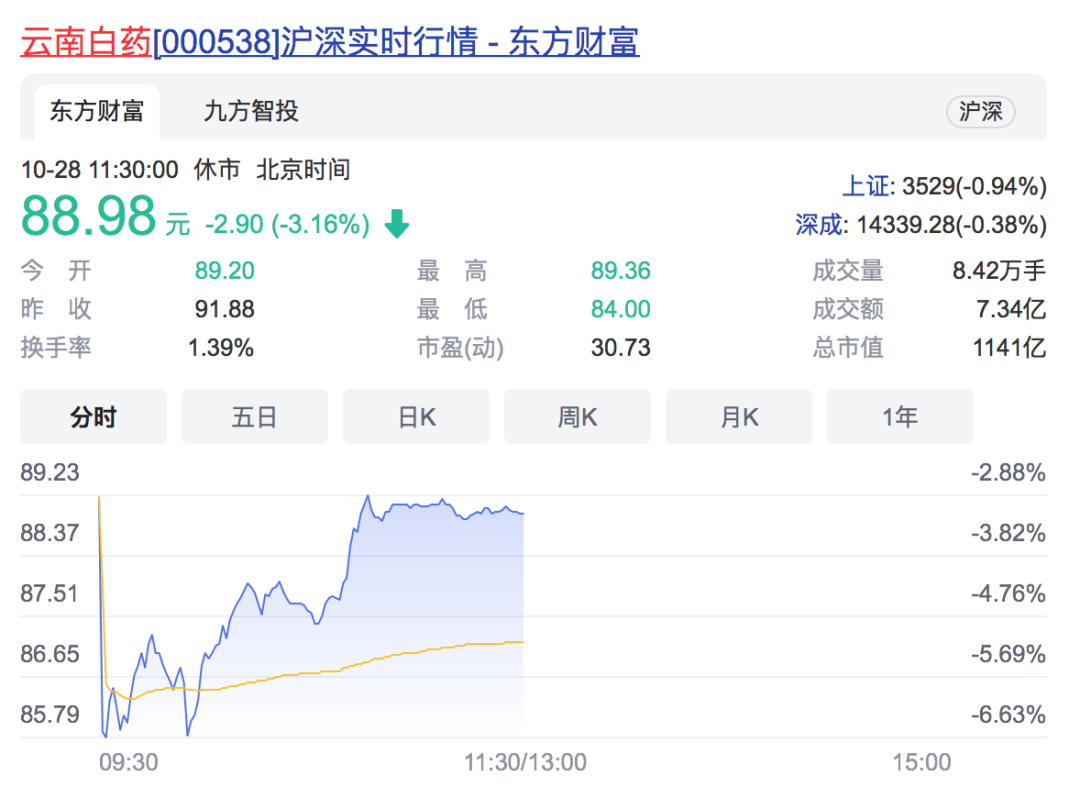Click the 昨收 field label
Screen dimensions: 1080x787
pos(56,309)
